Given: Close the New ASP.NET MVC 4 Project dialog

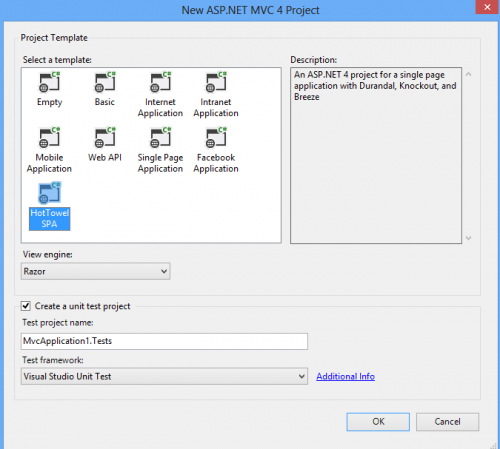Looking at the screenshot, I should tap(487, 7).
